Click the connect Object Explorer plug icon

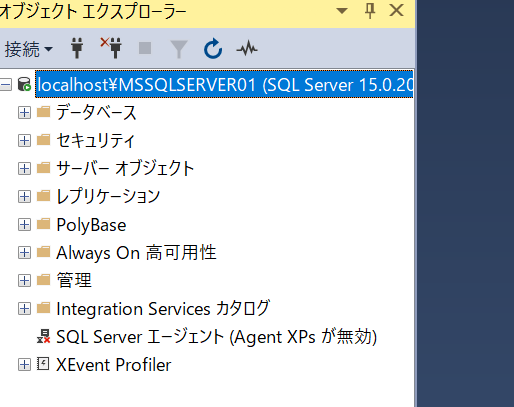pyautogui.click(x=77, y=49)
